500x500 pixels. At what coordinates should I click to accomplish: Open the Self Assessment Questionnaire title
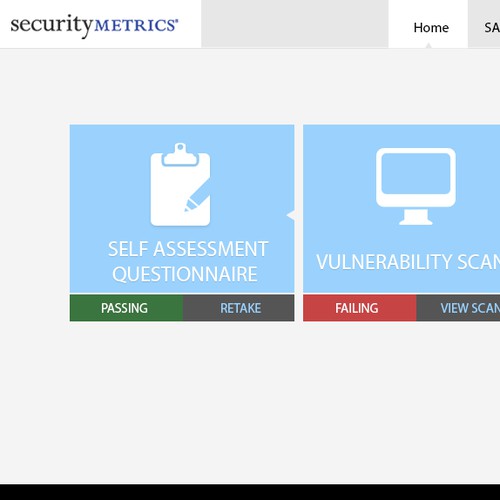tap(188, 262)
